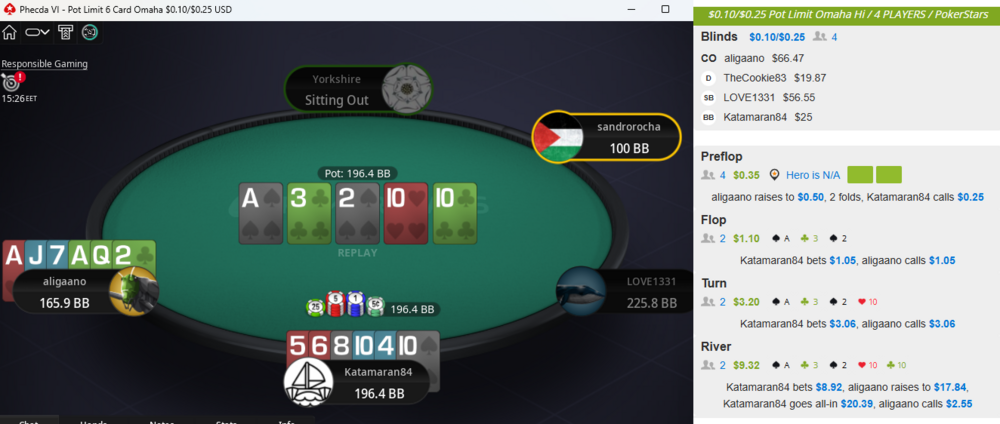Click aligaano's insect avatar
Viewport: 1000px width, 424px height.
[x=134, y=291]
